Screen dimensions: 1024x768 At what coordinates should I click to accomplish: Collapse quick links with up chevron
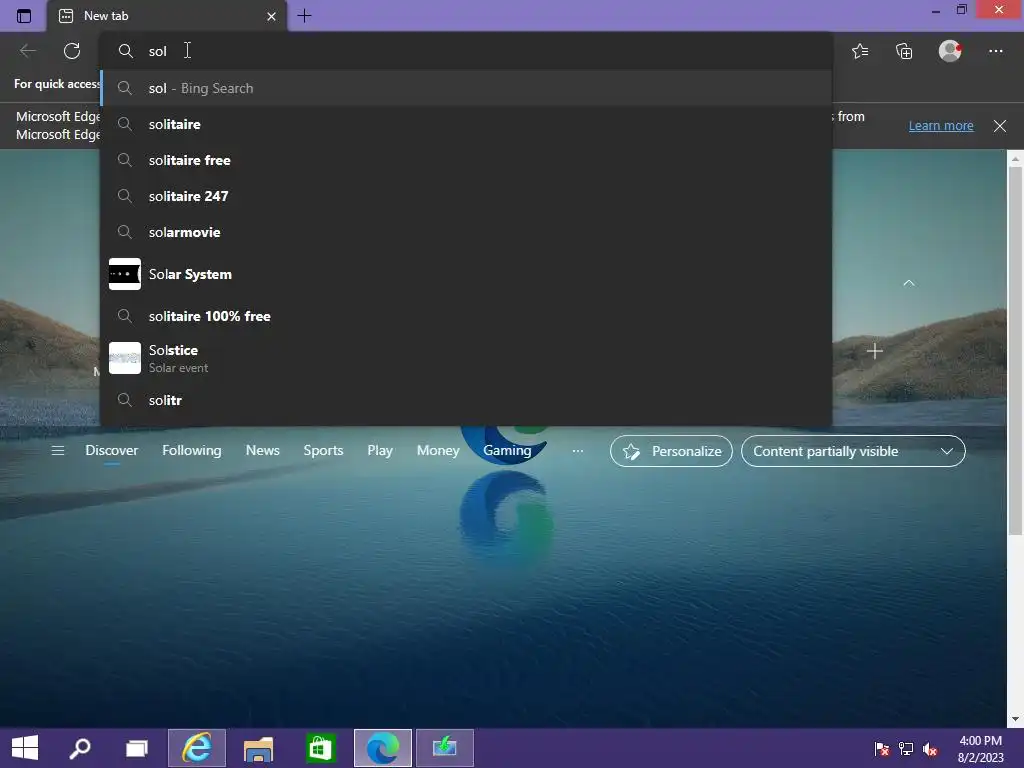908,283
